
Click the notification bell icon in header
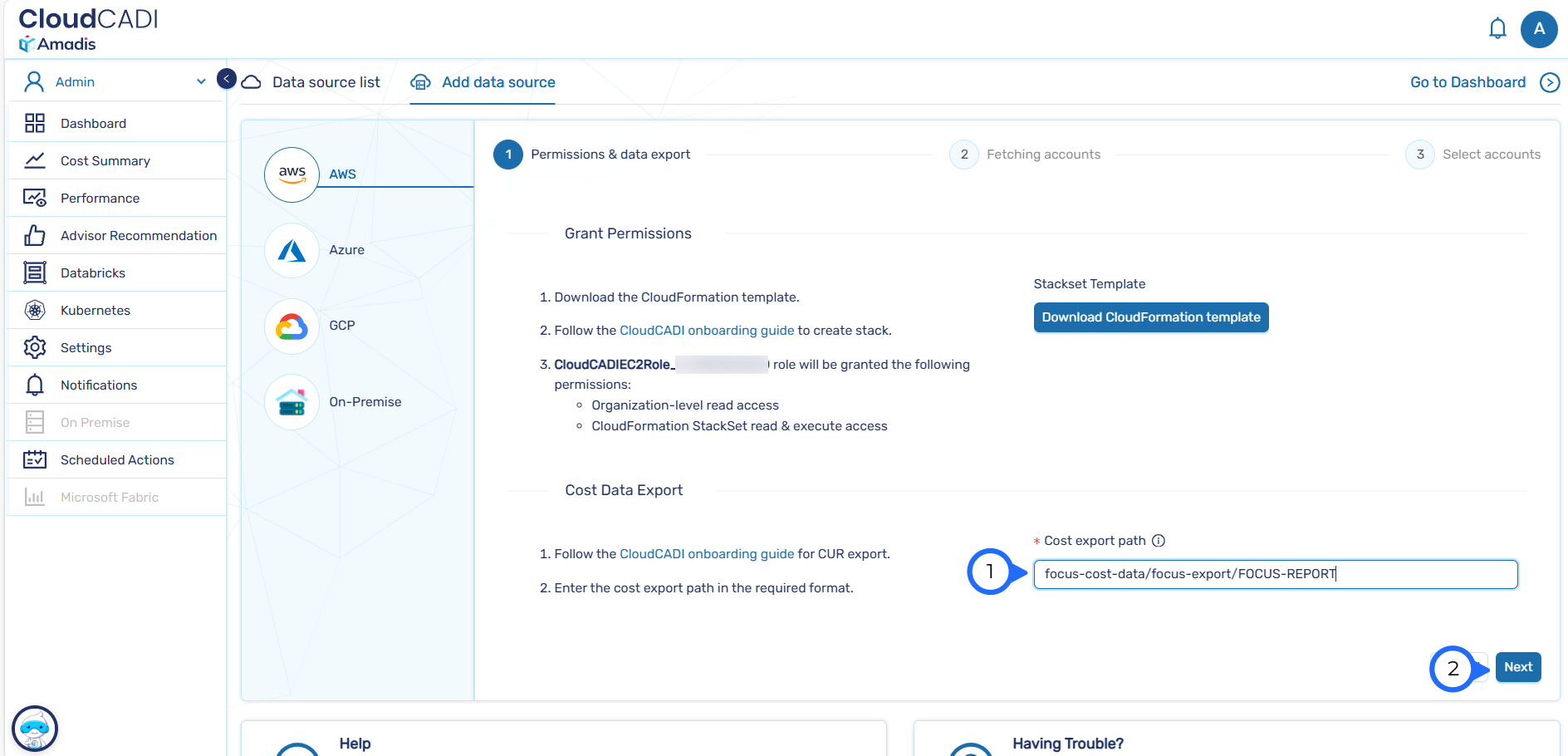(x=1497, y=29)
